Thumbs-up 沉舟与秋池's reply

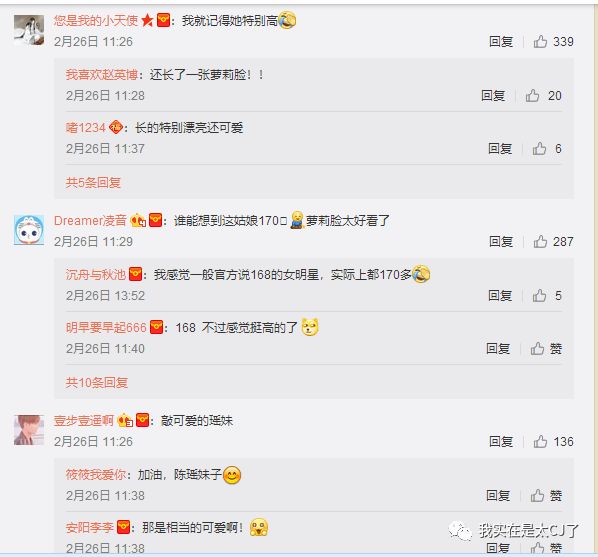pos(547,295)
